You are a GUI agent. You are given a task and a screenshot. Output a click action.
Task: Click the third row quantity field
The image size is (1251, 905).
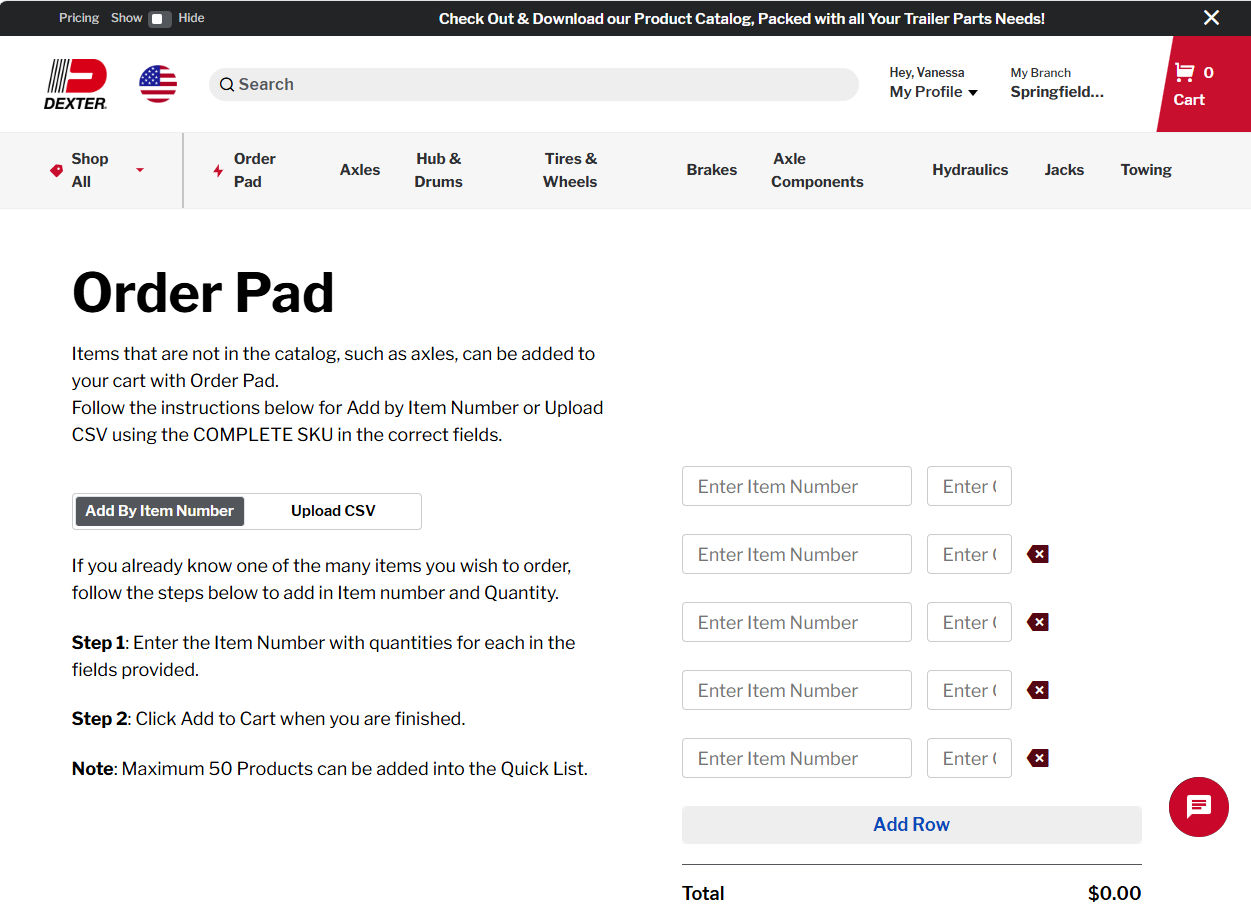tap(969, 622)
